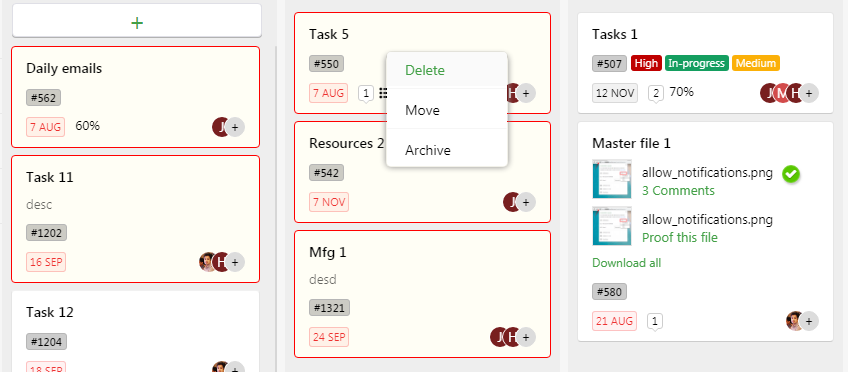
Task: Click the 24 SEP due date on Mfg 1
Action: click(x=329, y=337)
